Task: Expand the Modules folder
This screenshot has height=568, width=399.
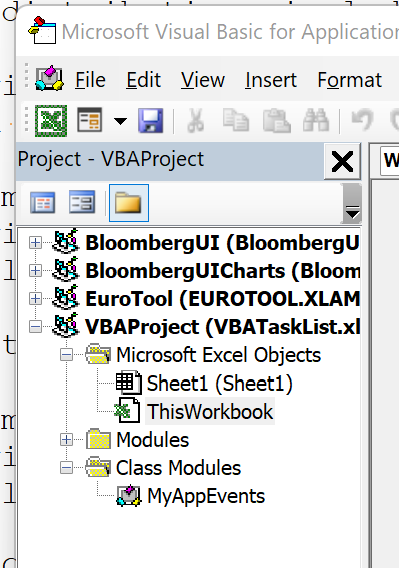Action: (x=66, y=439)
